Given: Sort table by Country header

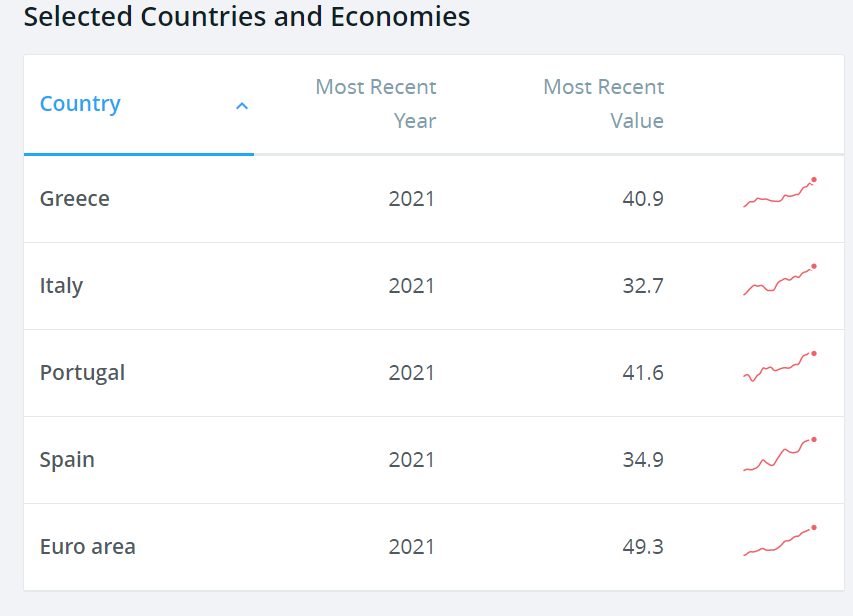Looking at the screenshot, I should coord(80,104).
